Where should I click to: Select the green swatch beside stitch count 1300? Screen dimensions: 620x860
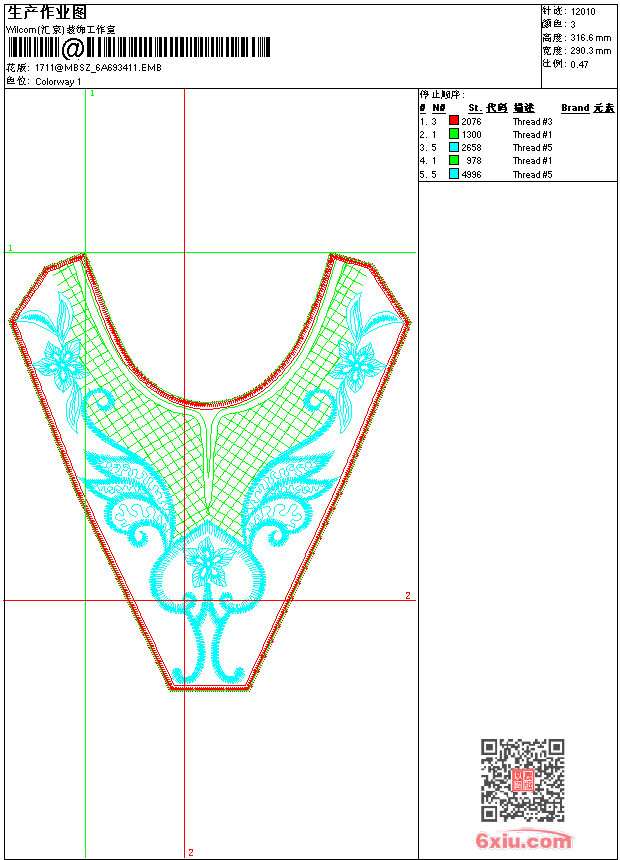pos(454,134)
